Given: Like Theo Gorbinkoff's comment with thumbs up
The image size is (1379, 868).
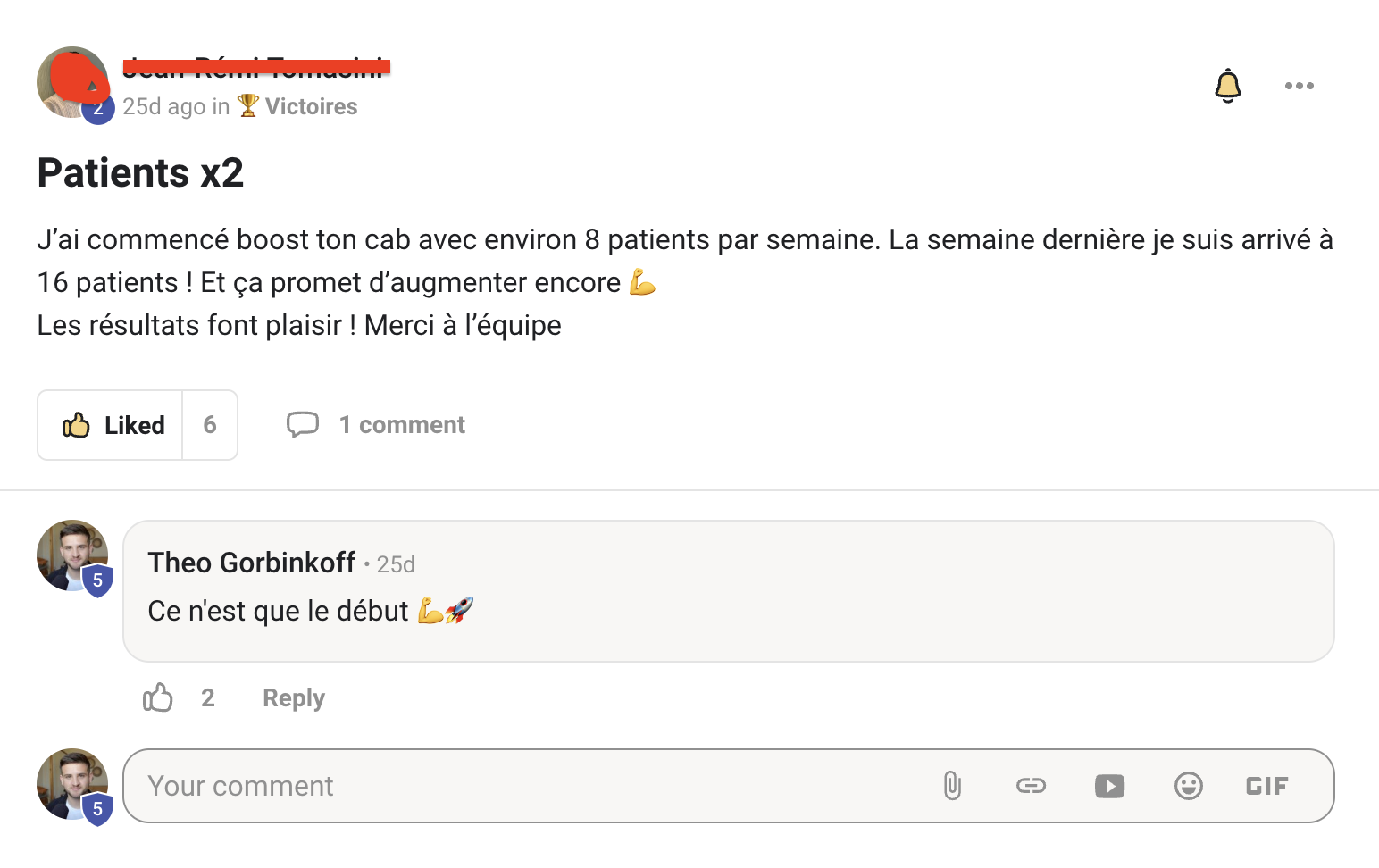Looking at the screenshot, I should click(158, 697).
